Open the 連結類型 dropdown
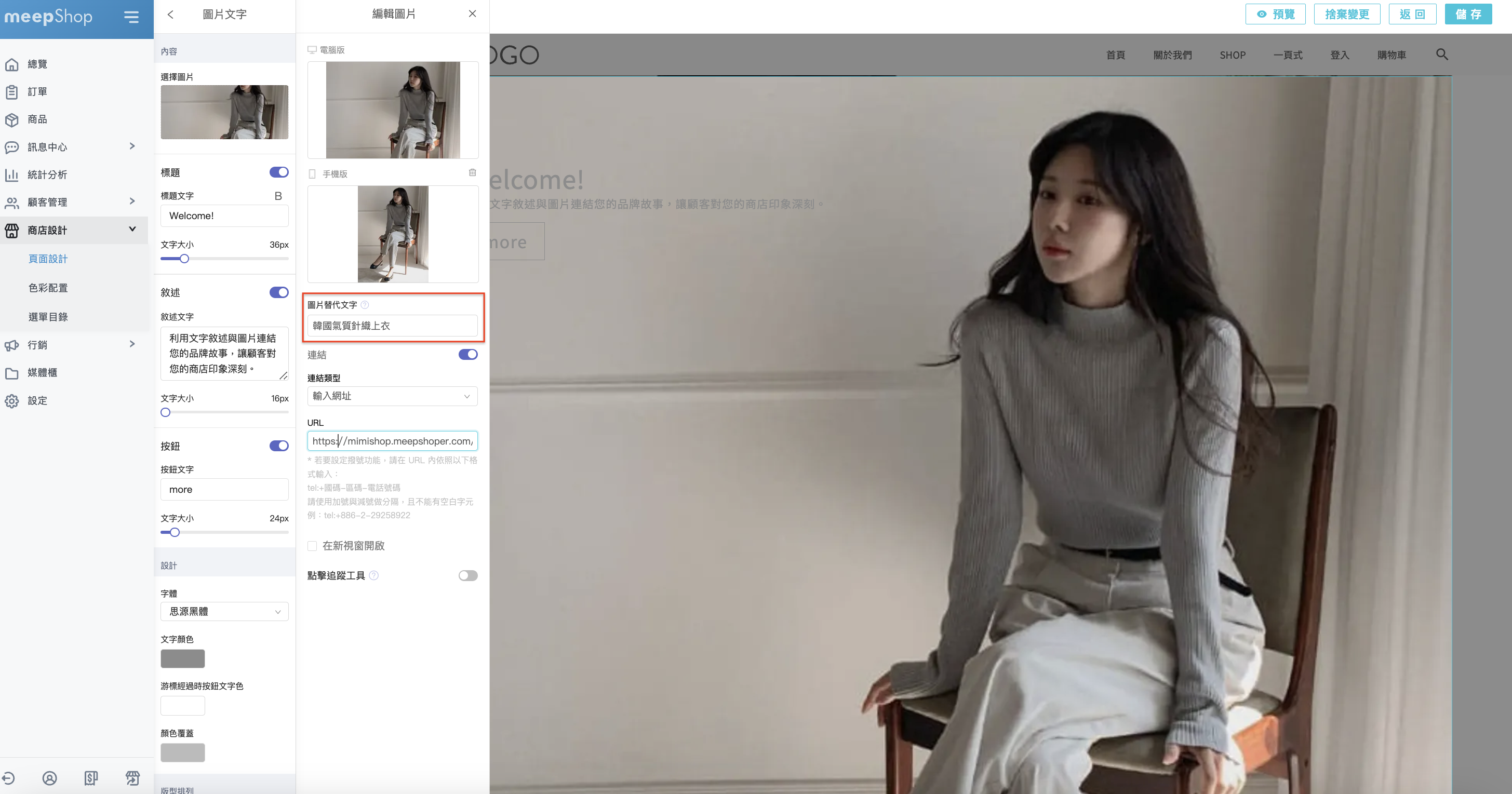Viewport: 1512px width, 794px height. tap(392, 396)
